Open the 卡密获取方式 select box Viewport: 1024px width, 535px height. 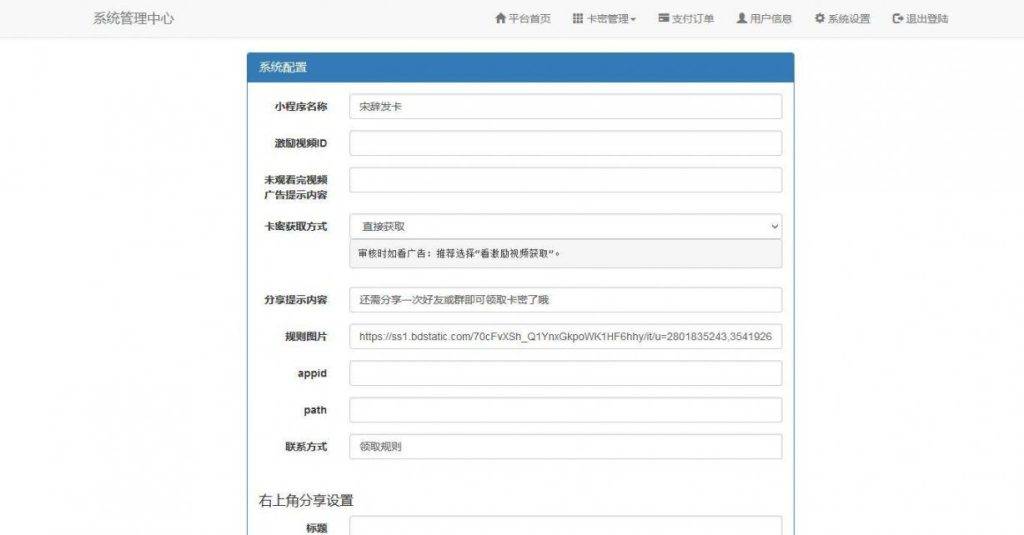point(566,226)
